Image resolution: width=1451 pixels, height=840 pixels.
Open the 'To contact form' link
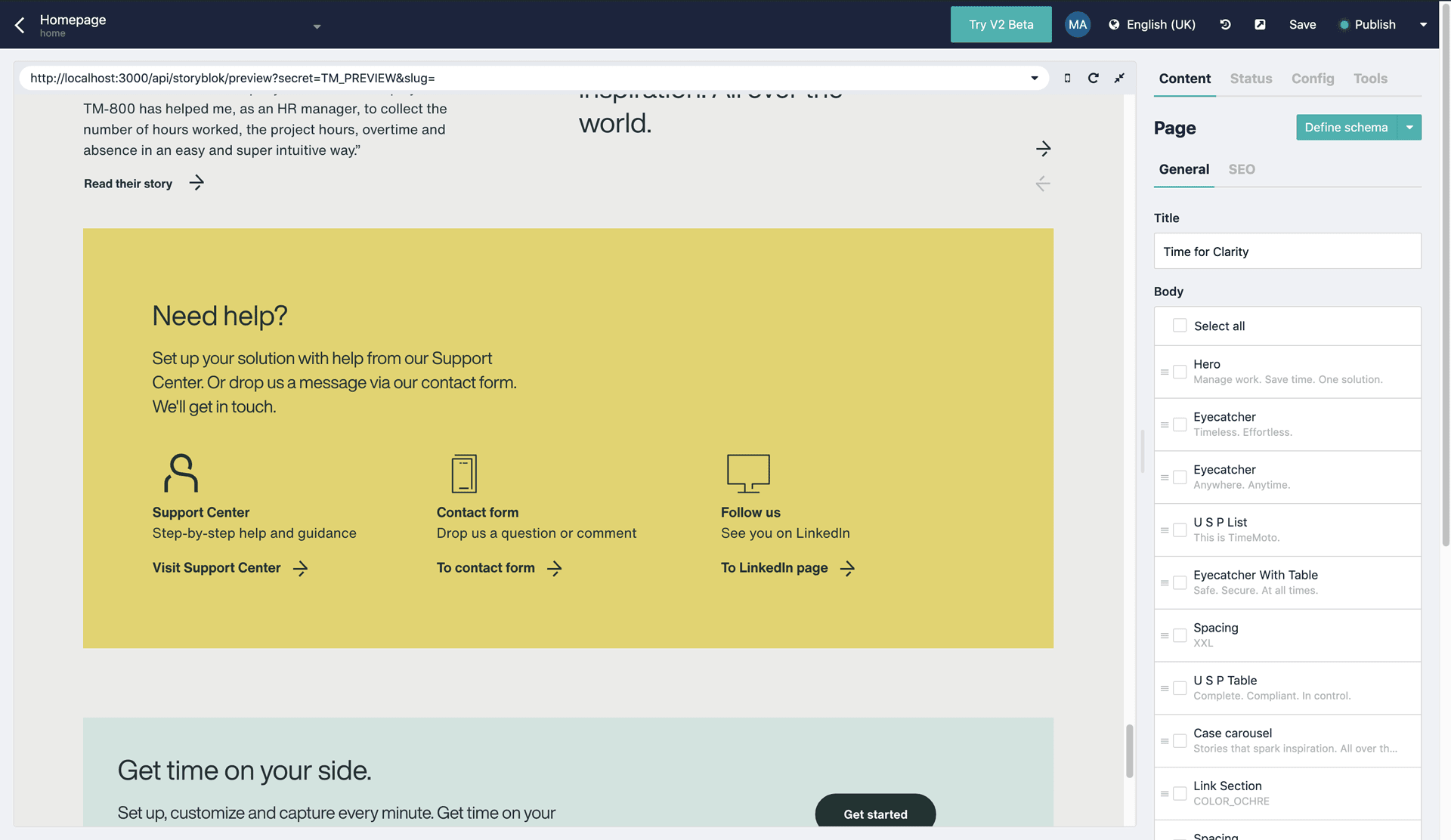(485, 567)
